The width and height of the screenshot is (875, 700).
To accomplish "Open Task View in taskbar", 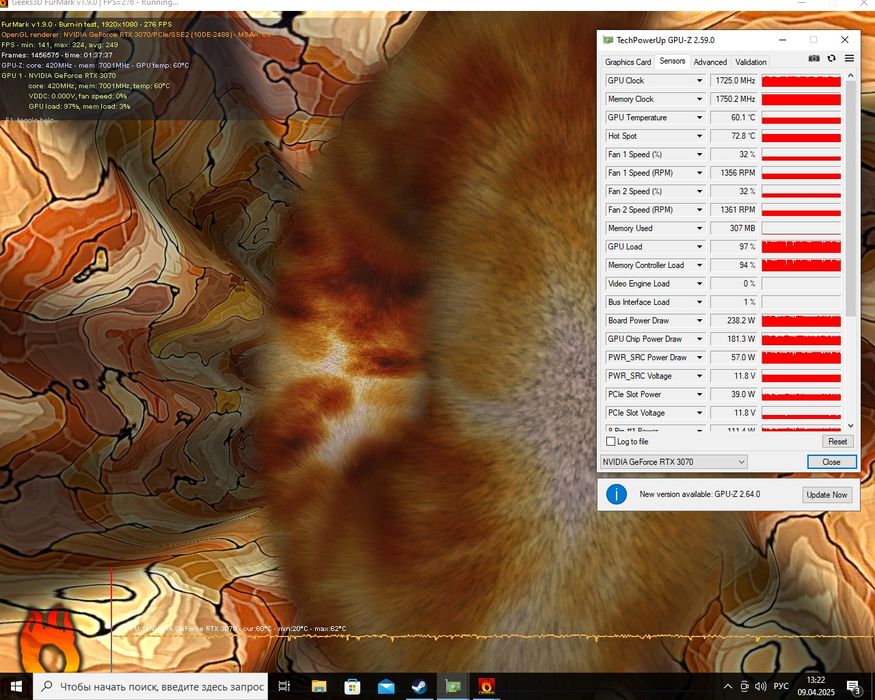I will pyautogui.click(x=284, y=687).
